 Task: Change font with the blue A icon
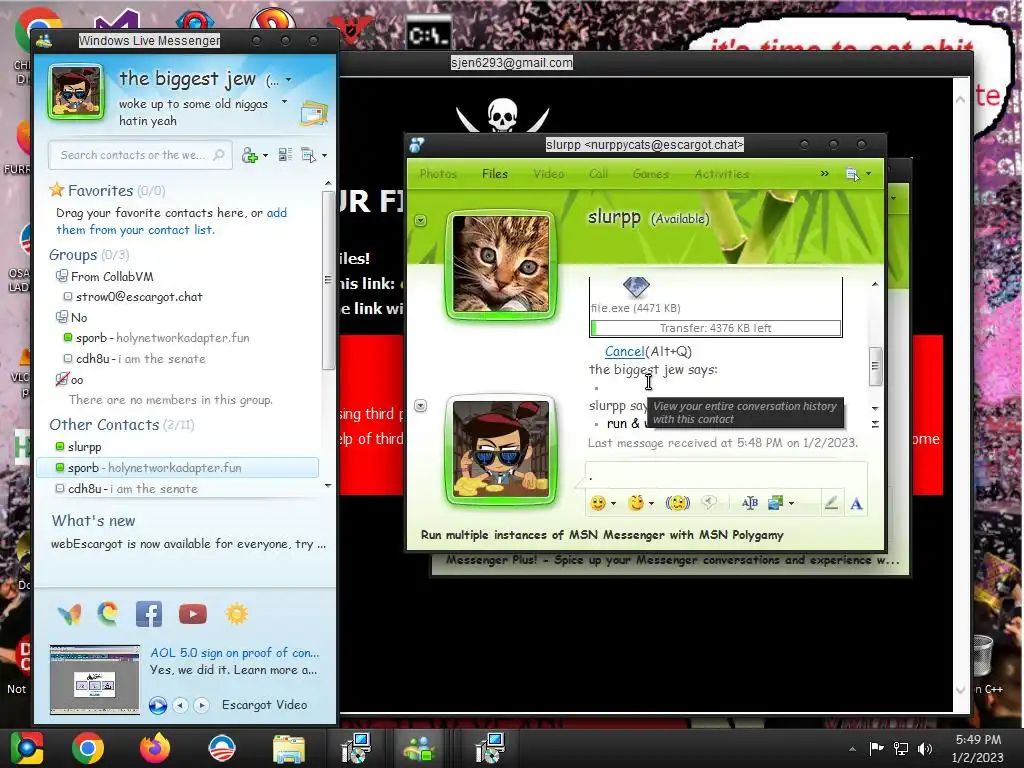click(856, 504)
